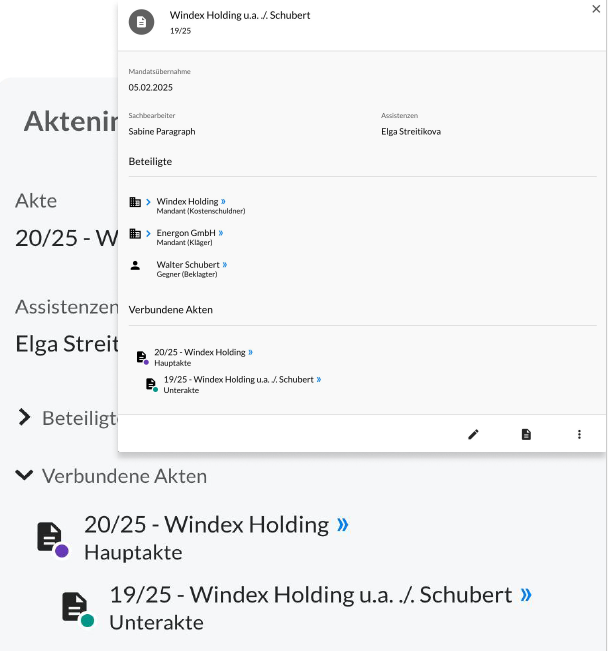Click the Energon GmbH company building icon
608x651 pixels.
135,233
